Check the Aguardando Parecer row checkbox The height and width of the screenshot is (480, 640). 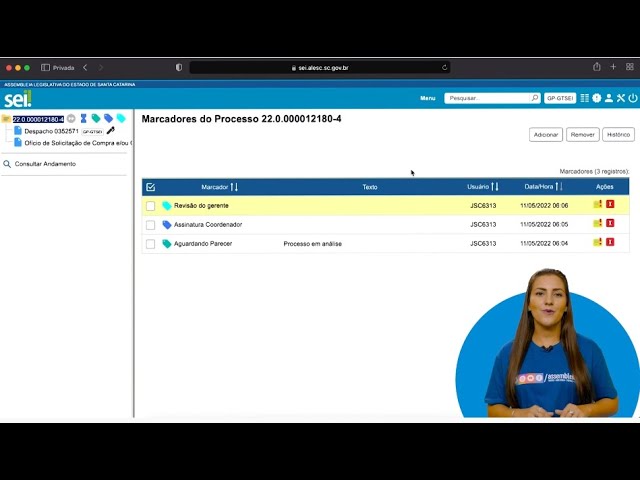pos(150,244)
